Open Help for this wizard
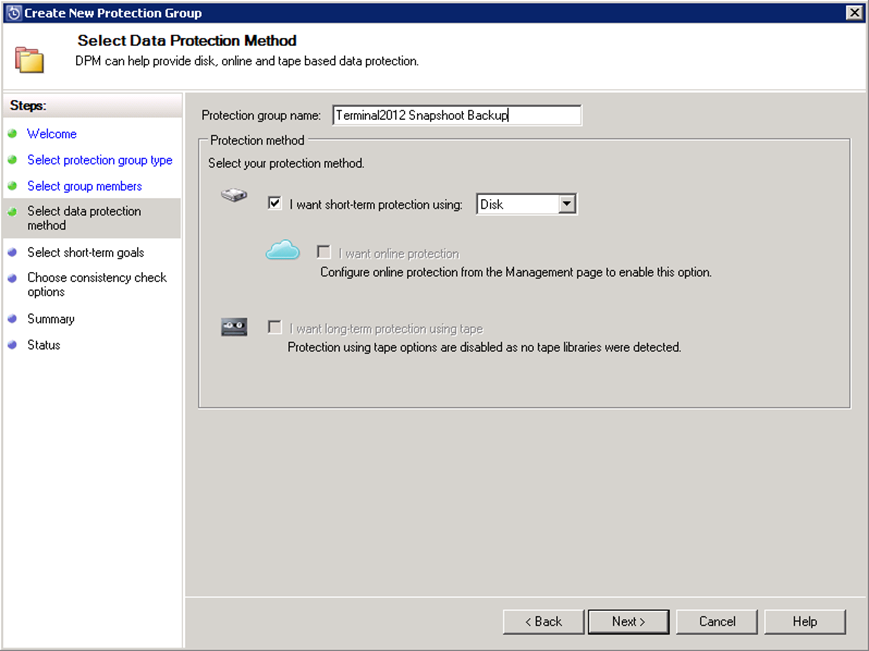Viewport: 869px width, 651px height. coord(805,622)
